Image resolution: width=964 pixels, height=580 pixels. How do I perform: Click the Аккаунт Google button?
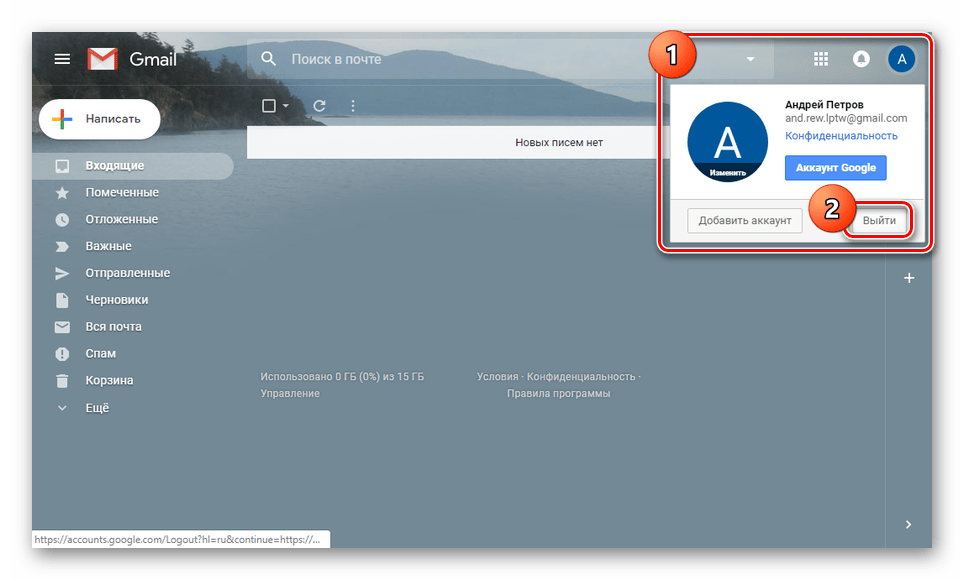(x=836, y=168)
